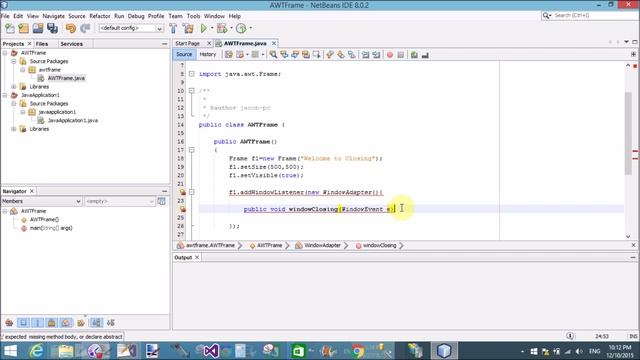
Task: Switch to the Services tab
Action: tap(71, 44)
